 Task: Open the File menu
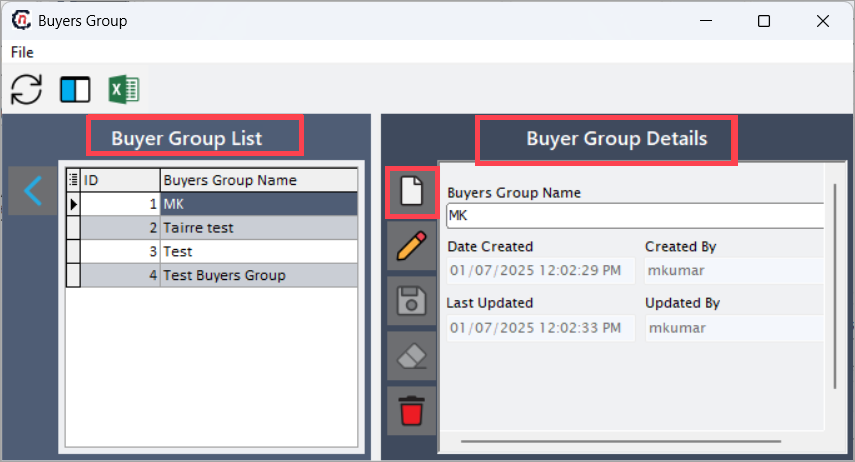[x=22, y=52]
